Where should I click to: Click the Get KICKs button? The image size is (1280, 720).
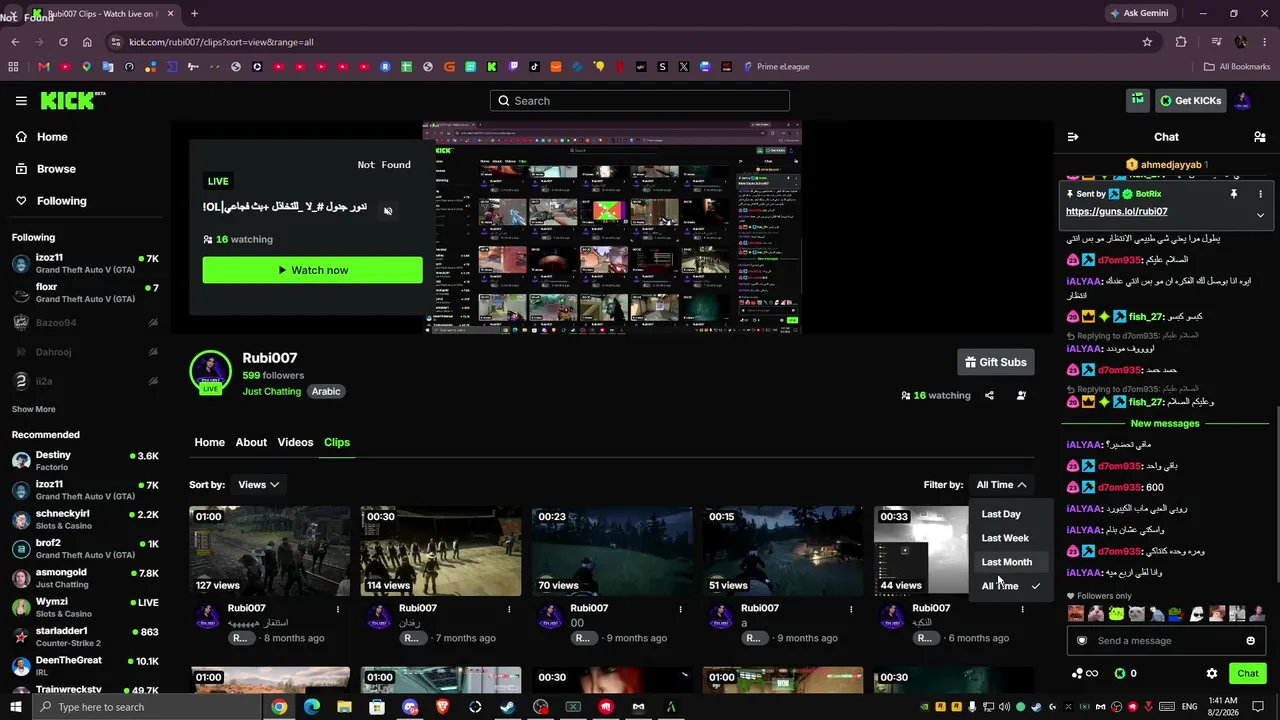coord(1190,100)
